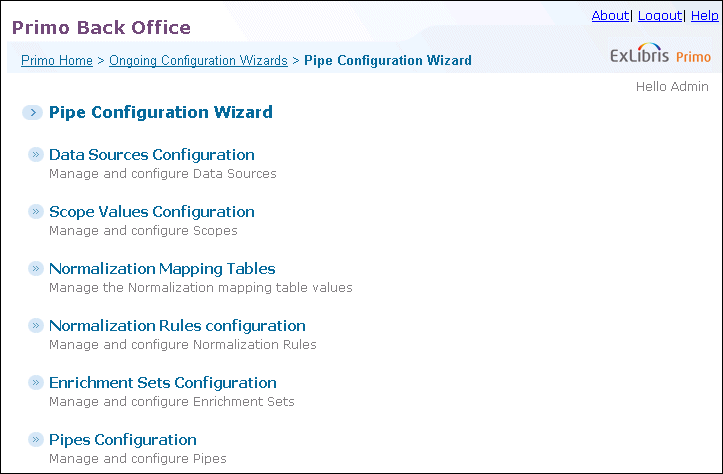Open the Help link
723x474 pixels.
click(x=705, y=16)
